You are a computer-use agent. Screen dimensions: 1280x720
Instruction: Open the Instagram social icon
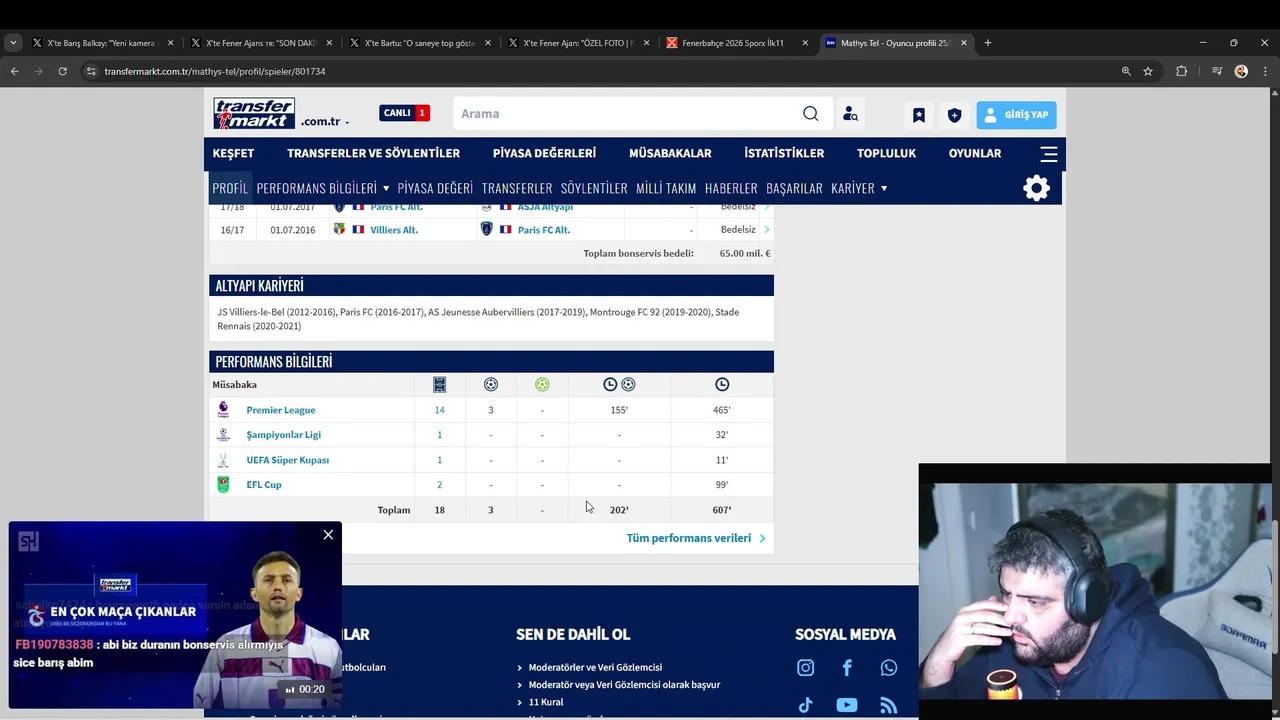point(805,668)
